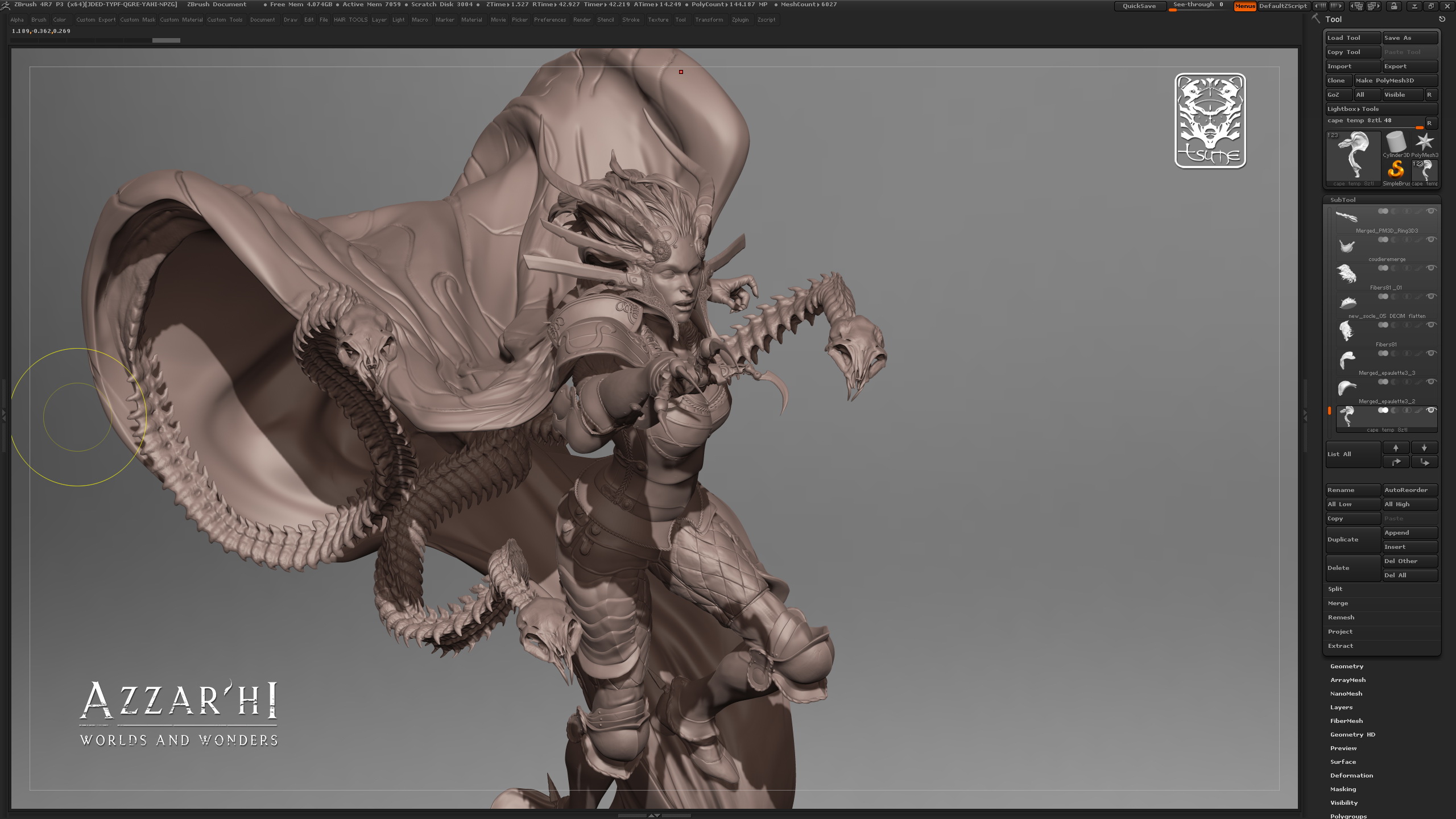Hide the Fibers81 subtool eye
The image size is (1456, 819).
(x=1432, y=325)
